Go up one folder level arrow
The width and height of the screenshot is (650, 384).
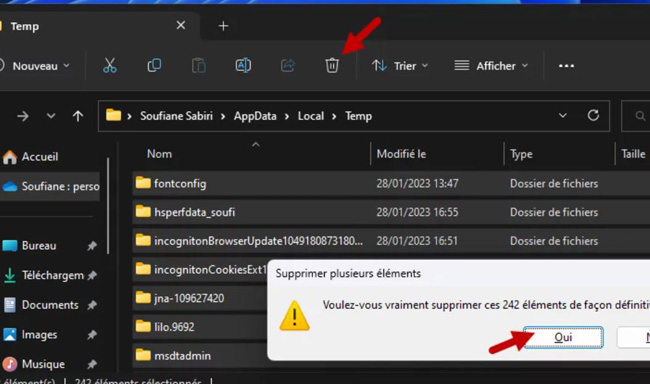(x=78, y=116)
